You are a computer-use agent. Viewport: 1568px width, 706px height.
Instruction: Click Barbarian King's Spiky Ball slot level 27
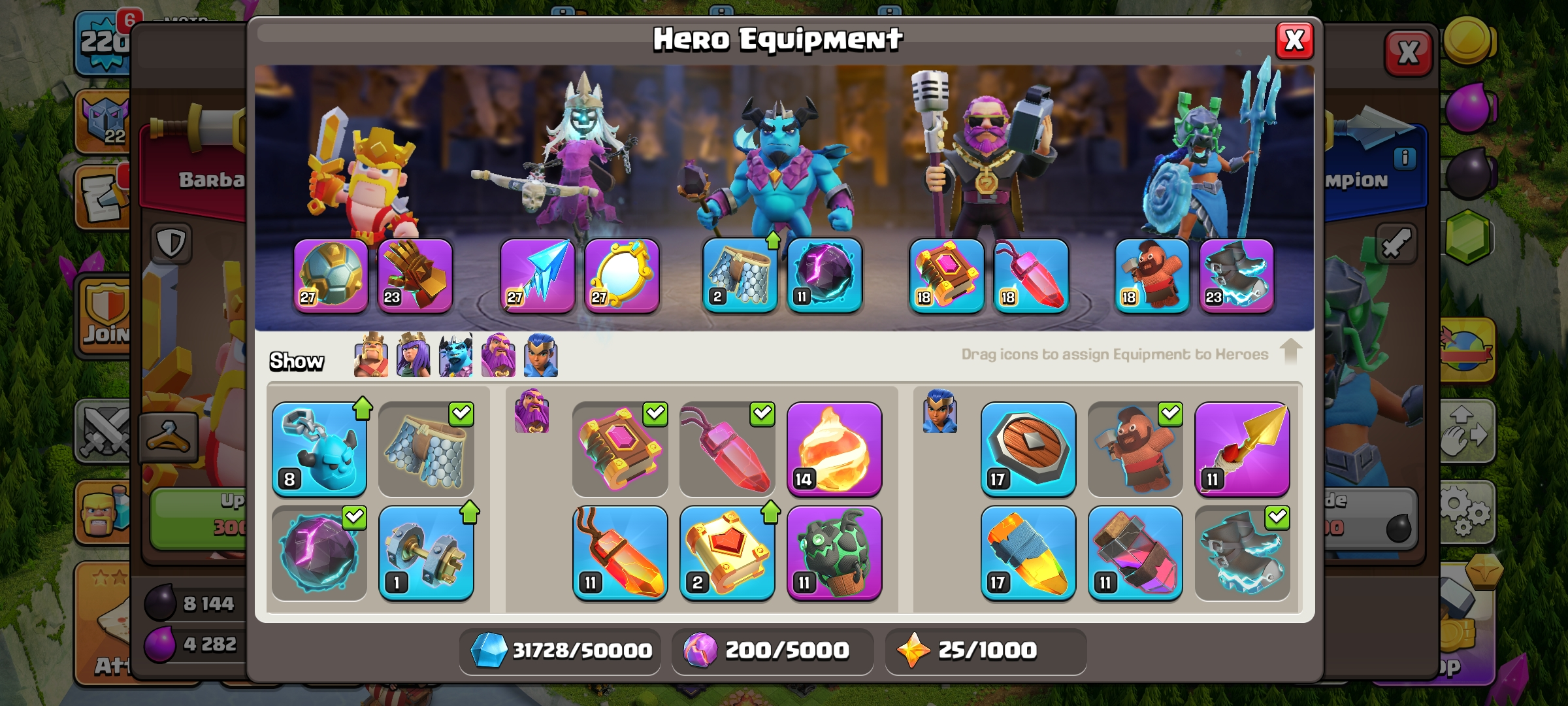tap(331, 275)
